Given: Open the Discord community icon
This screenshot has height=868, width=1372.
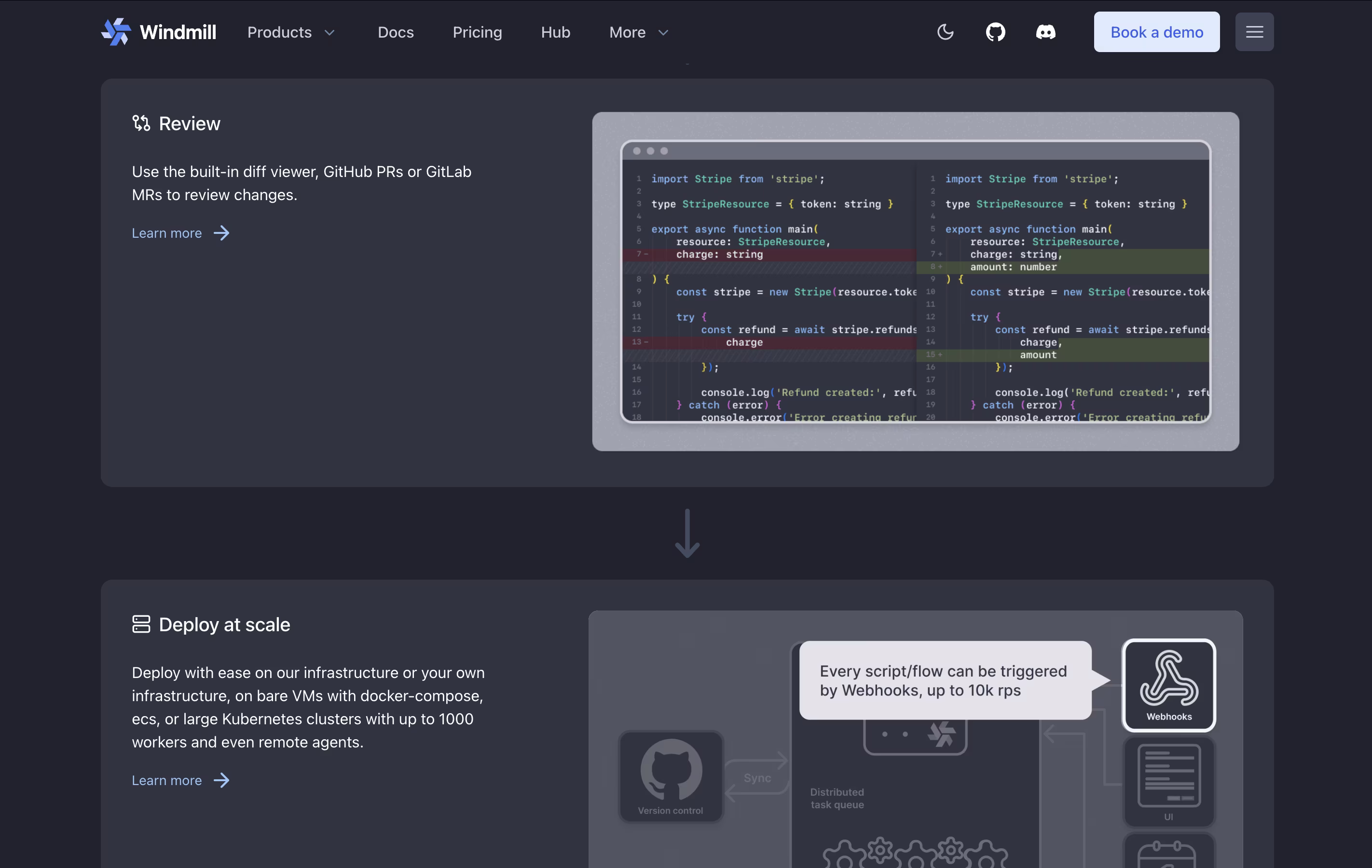Looking at the screenshot, I should 1045,32.
